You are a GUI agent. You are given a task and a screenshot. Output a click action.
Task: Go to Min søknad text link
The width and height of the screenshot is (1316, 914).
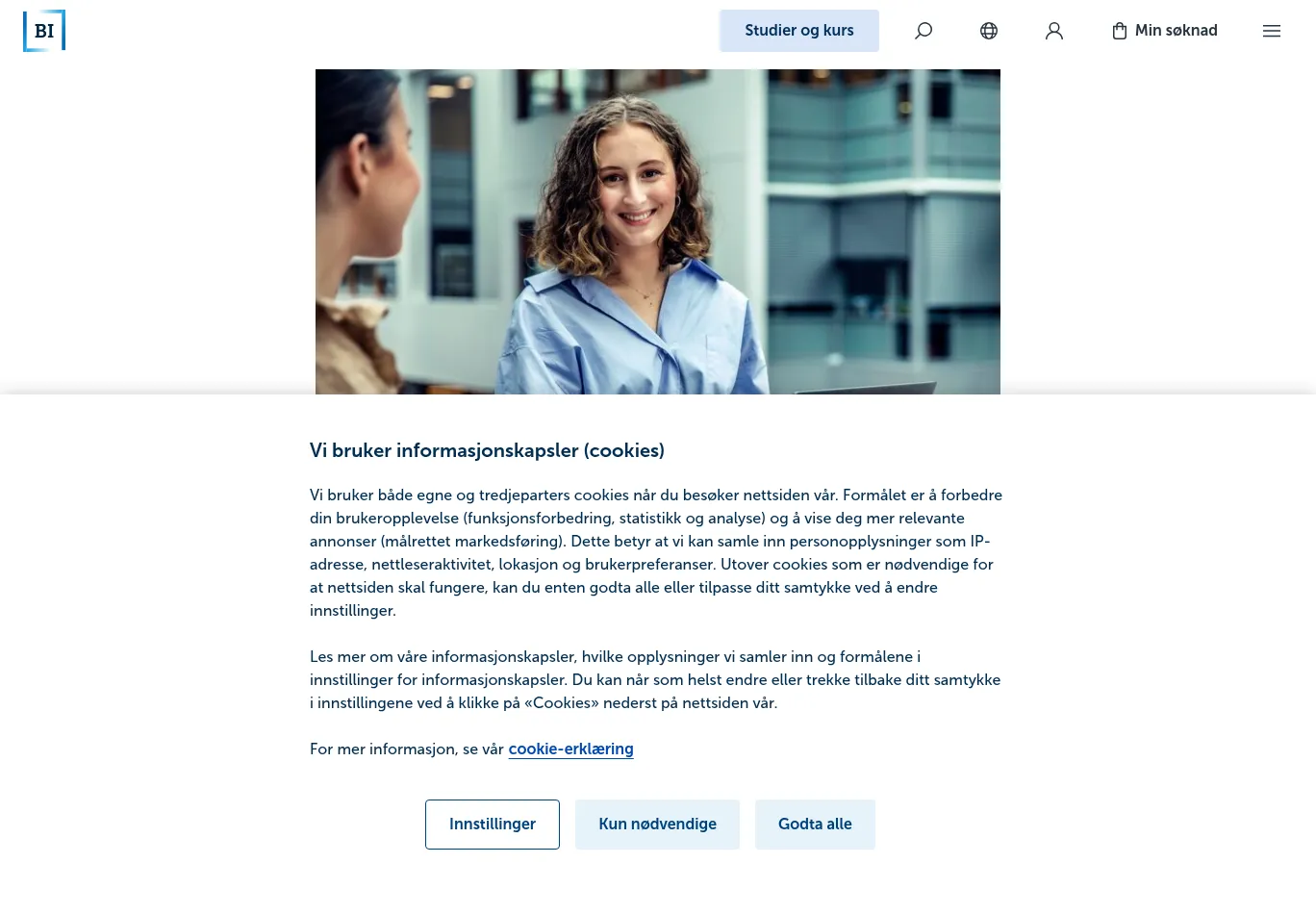tap(1177, 31)
